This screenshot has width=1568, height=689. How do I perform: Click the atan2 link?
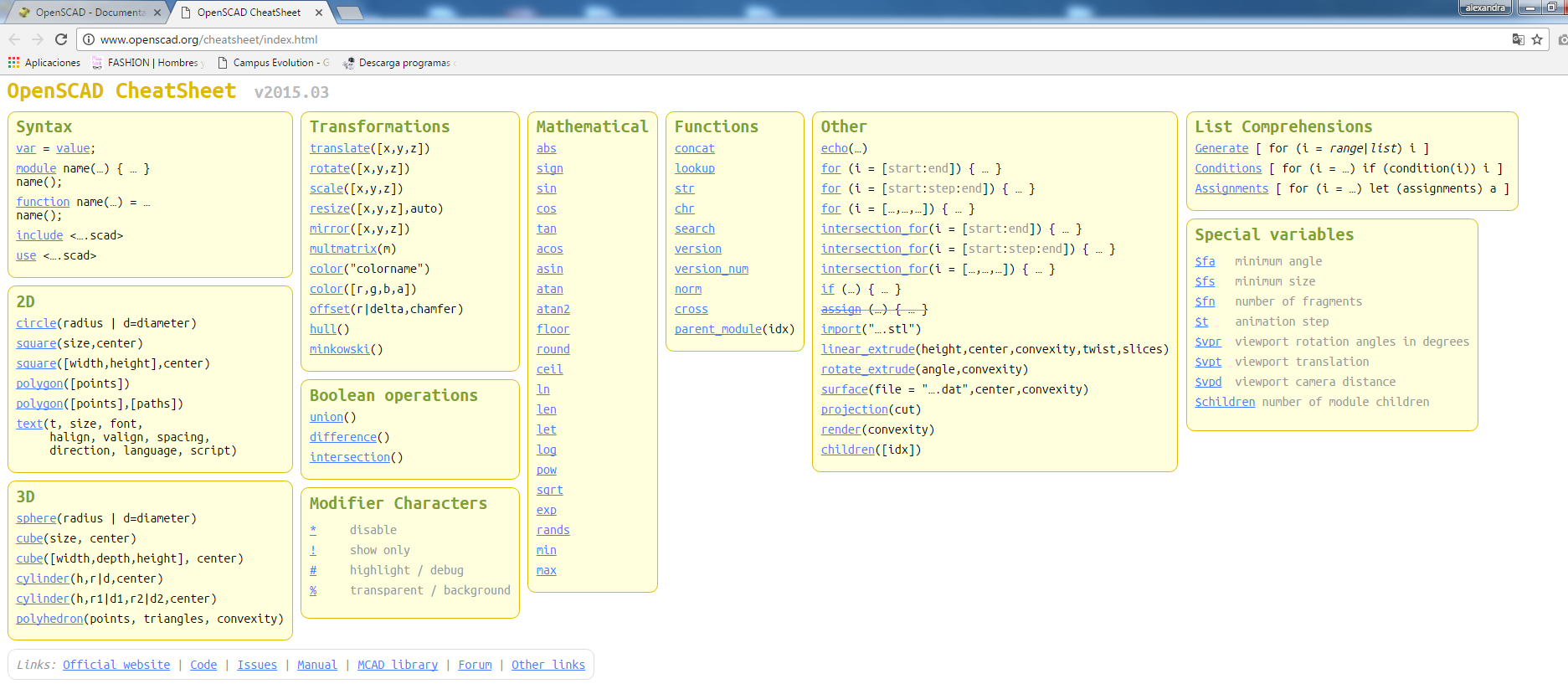point(553,309)
